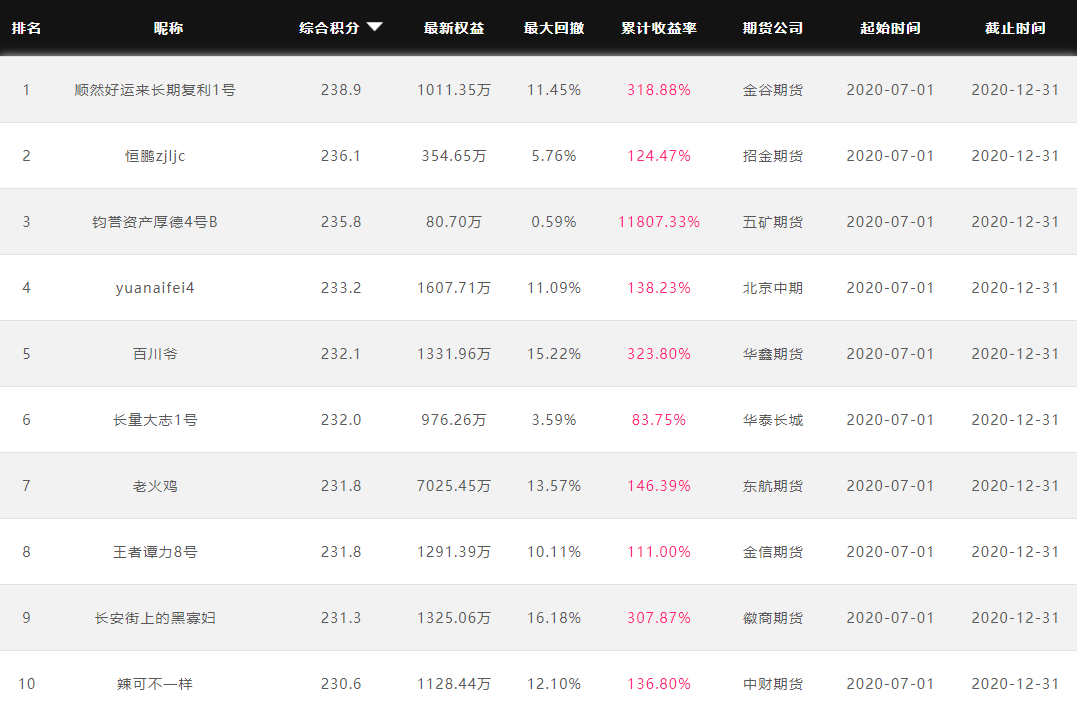Click return rate 146.39%
This screenshot has height=714, width=1077.
(x=659, y=485)
